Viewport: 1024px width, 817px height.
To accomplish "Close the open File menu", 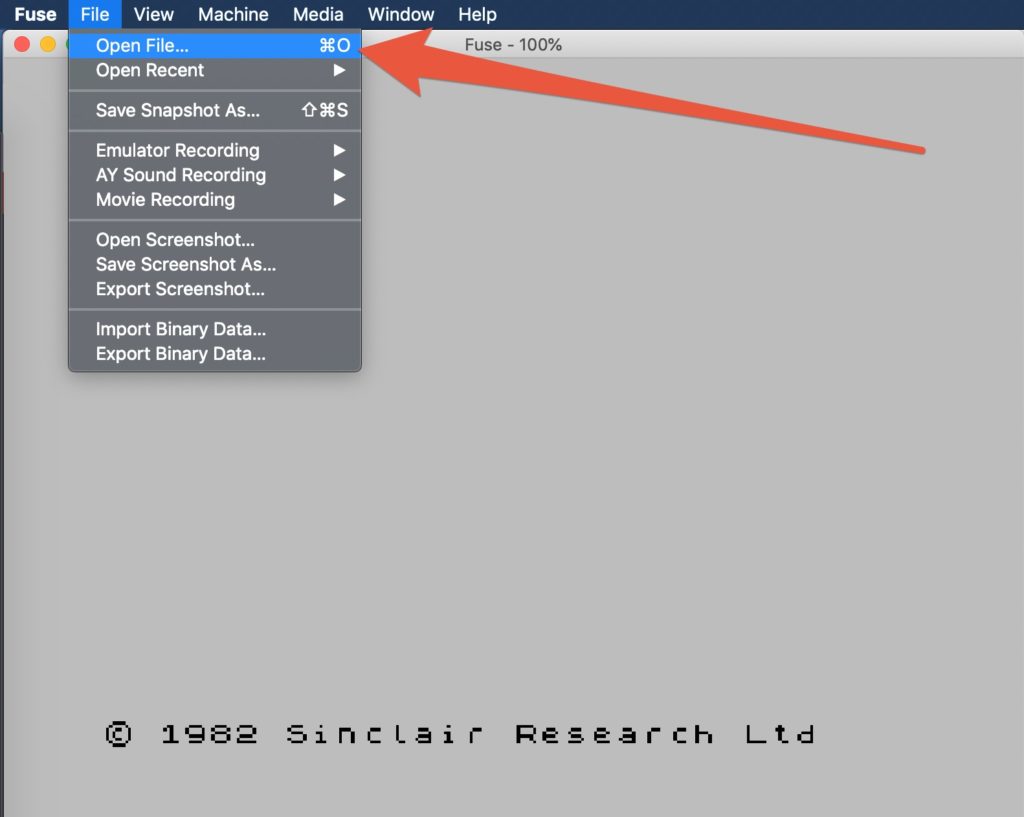I will (x=95, y=14).
